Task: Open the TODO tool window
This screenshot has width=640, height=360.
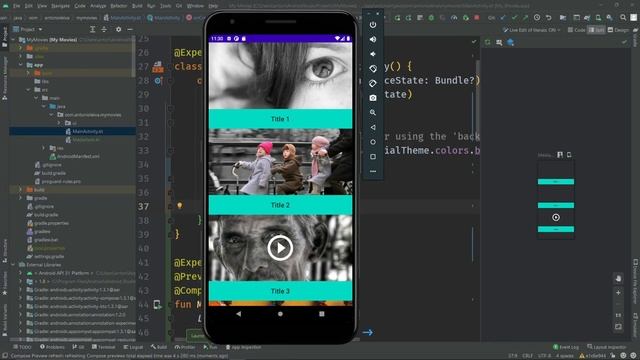Action: [x=22, y=347]
